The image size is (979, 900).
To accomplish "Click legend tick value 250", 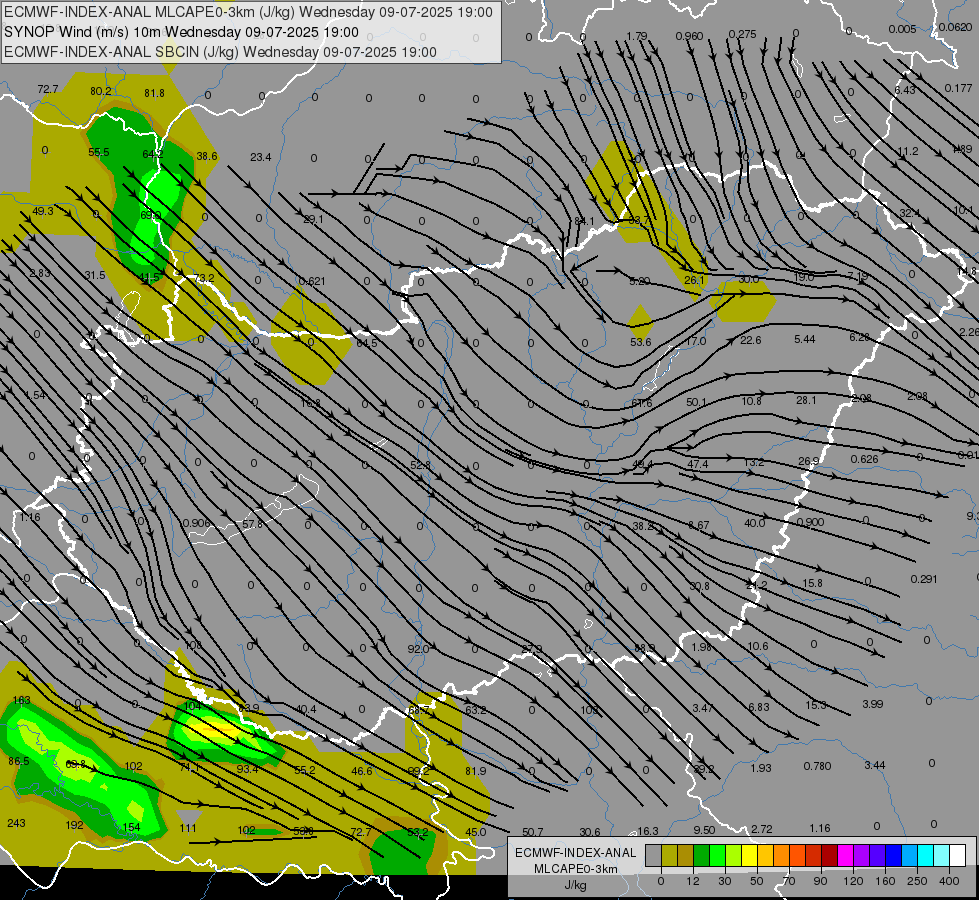I will point(917,881).
